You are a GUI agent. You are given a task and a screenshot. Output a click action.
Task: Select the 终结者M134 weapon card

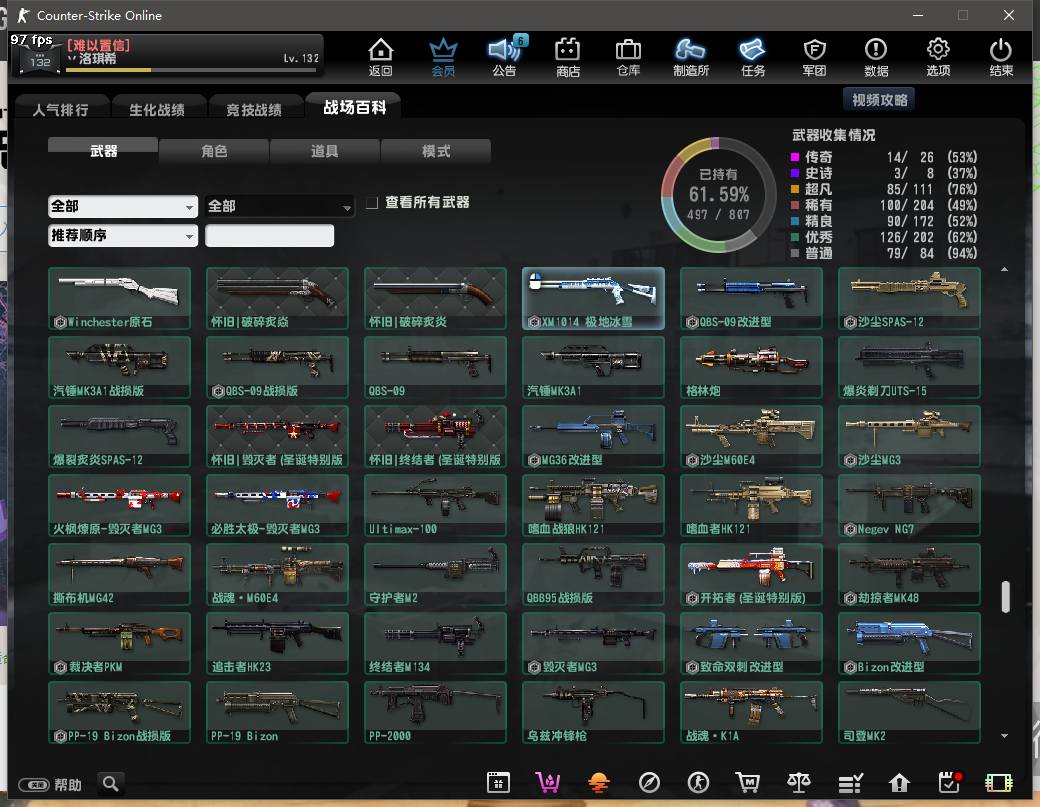click(x=435, y=643)
